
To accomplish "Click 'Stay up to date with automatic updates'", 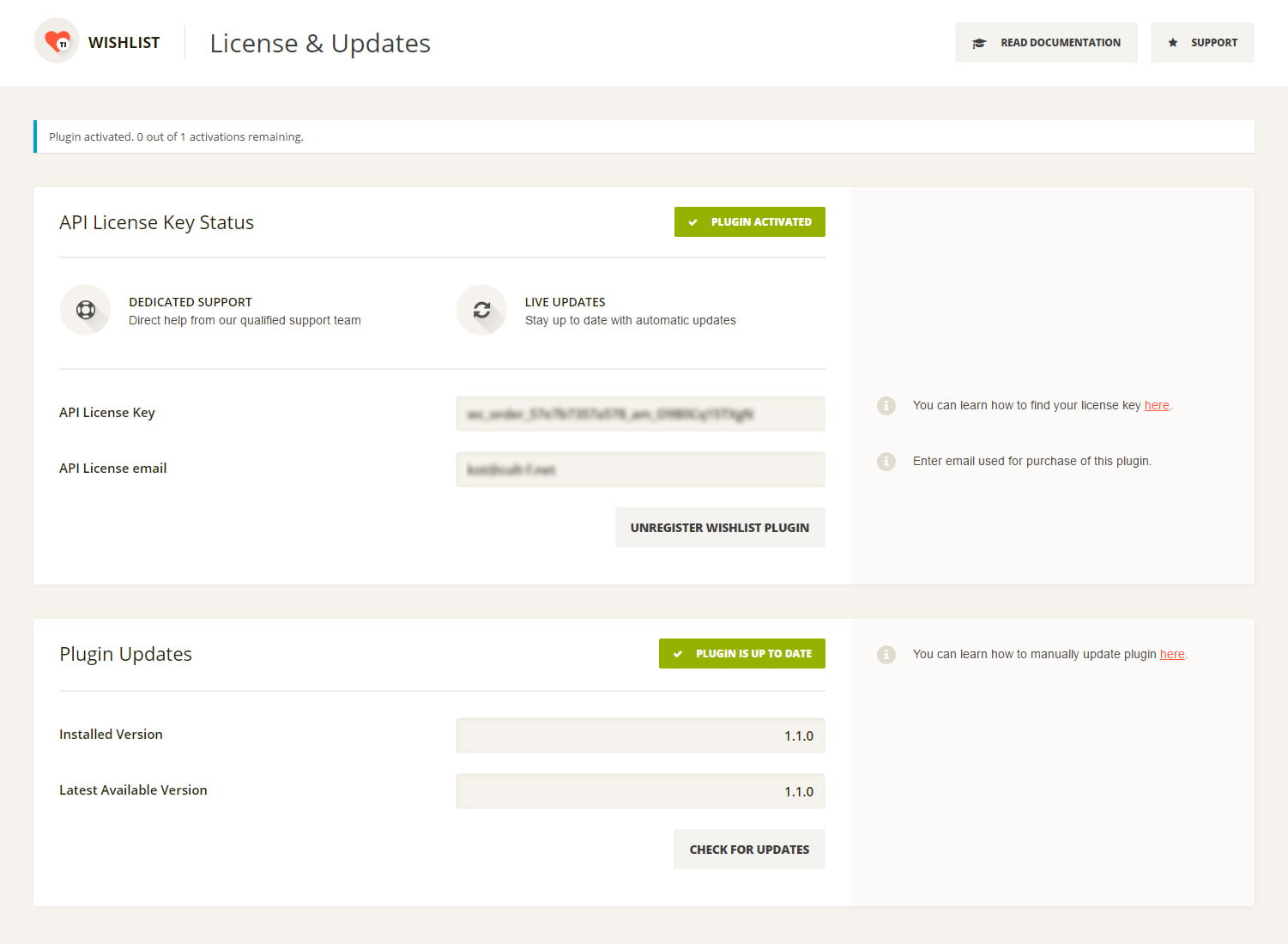I will [x=631, y=320].
